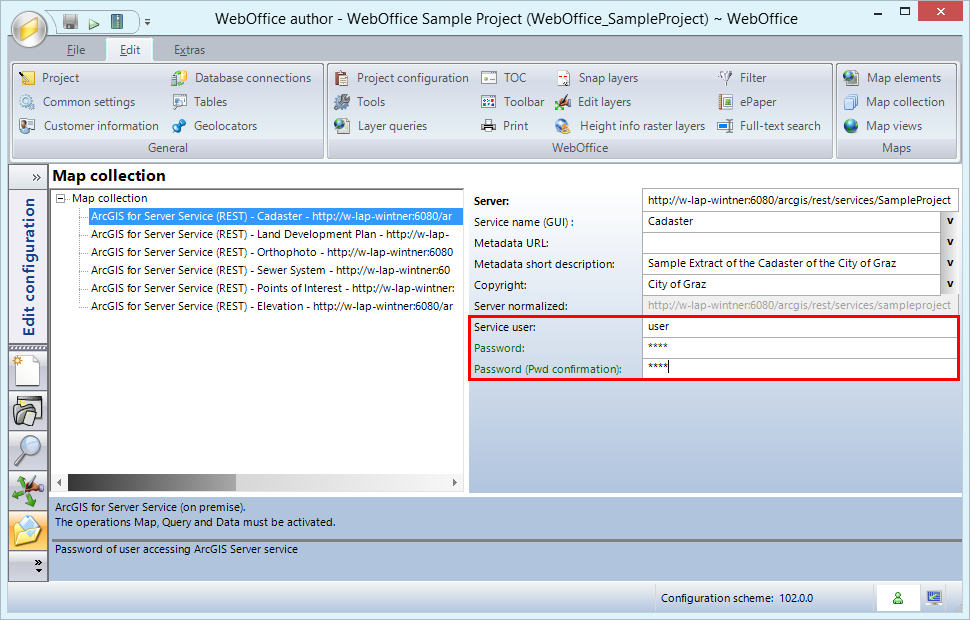This screenshot has height=620, width=970.
Task: Click the green user icon in the status bar
Action: coord(897,597)
